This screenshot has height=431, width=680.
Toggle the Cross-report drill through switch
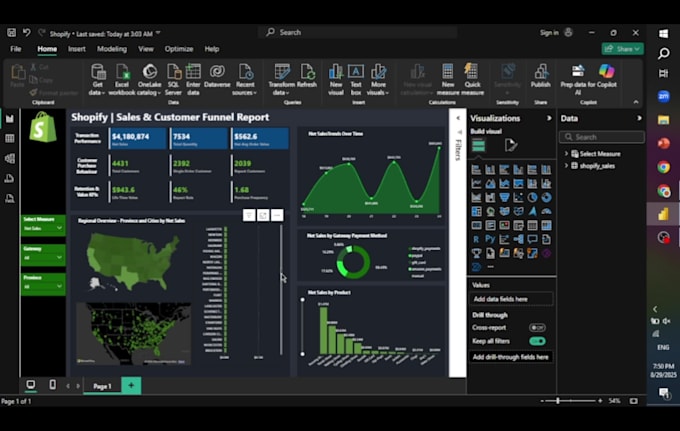(x=537, y=328)
